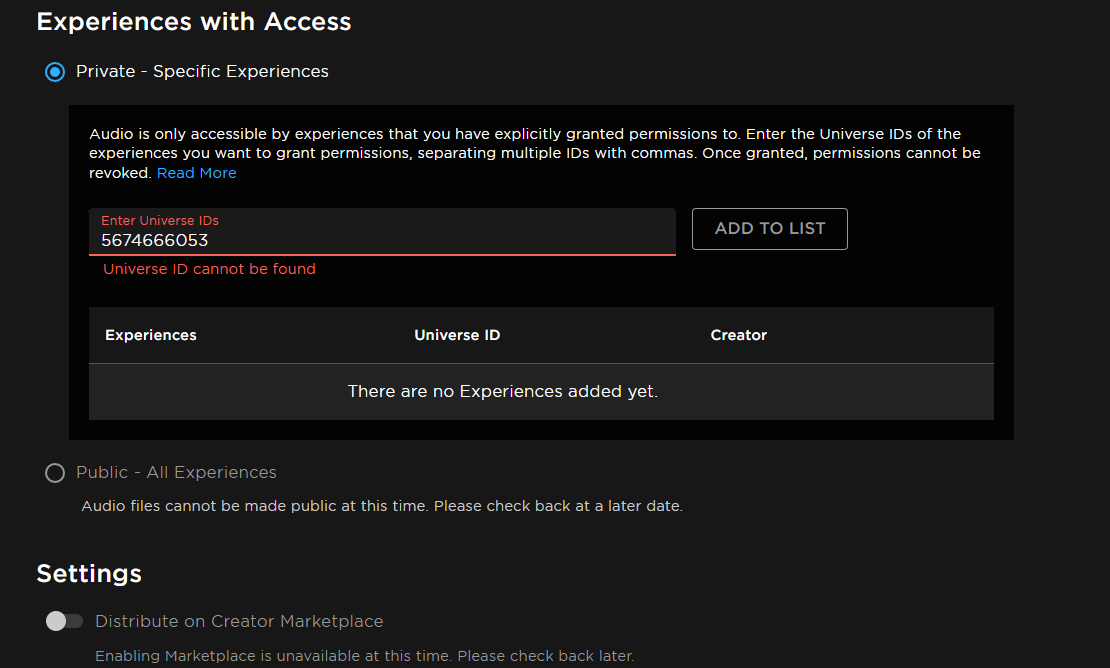The height and width of the screenshot is (668, 1110).
Task: Click the "Universe ID" column header
Action: click(457, 335)
